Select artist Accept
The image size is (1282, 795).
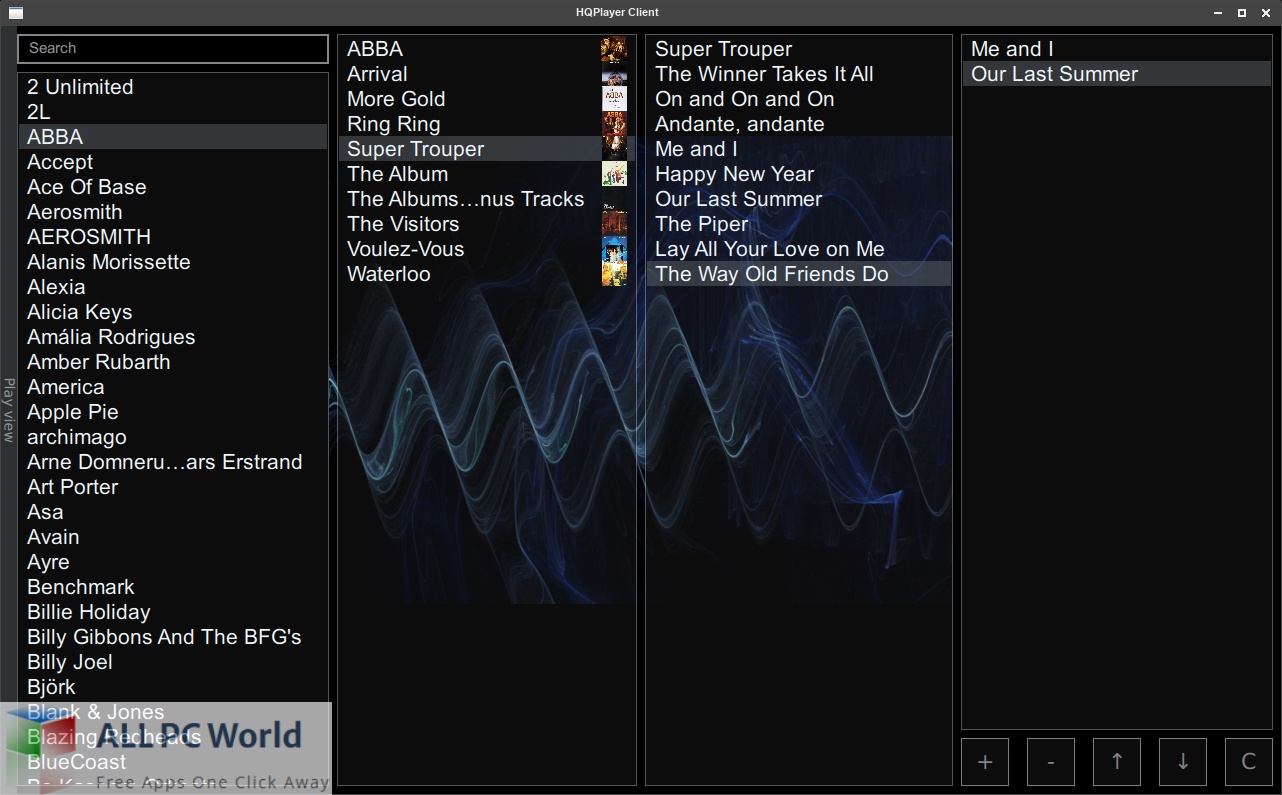coord(173,162)
